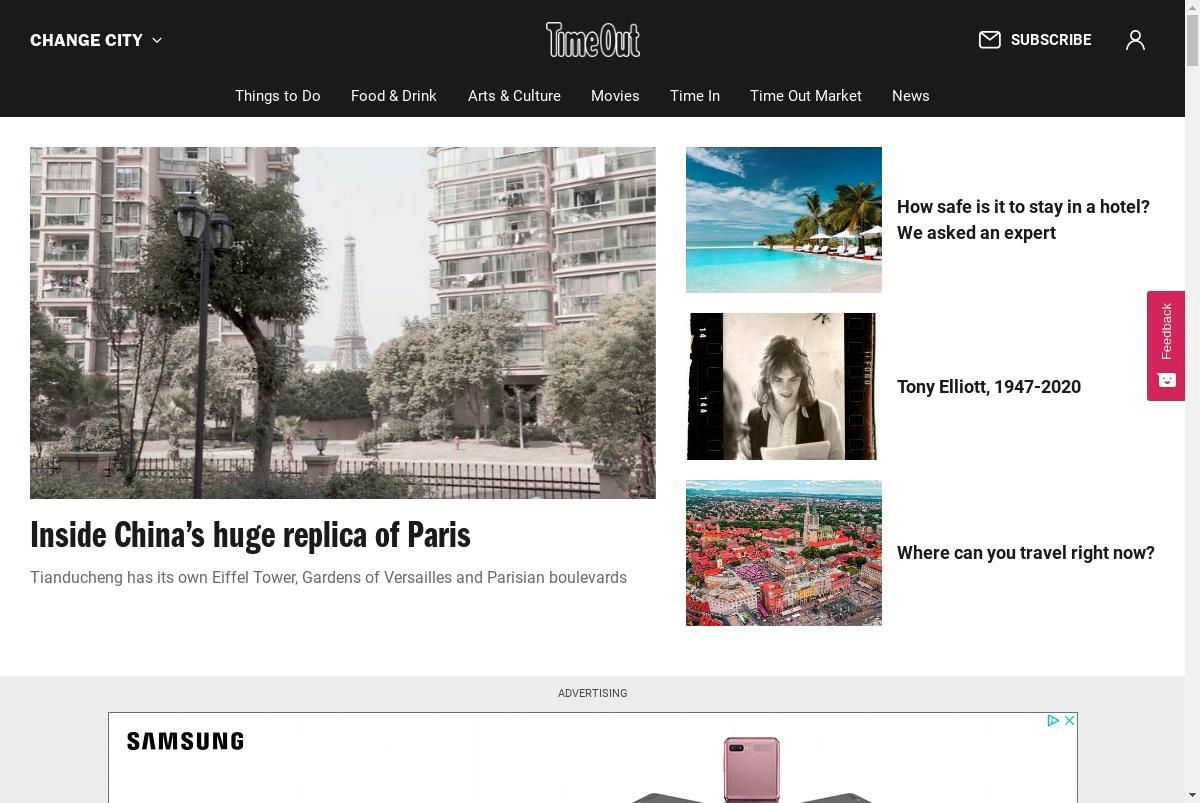Visit the Time Out Market page
1200x803 pixels.
[806, 96]
